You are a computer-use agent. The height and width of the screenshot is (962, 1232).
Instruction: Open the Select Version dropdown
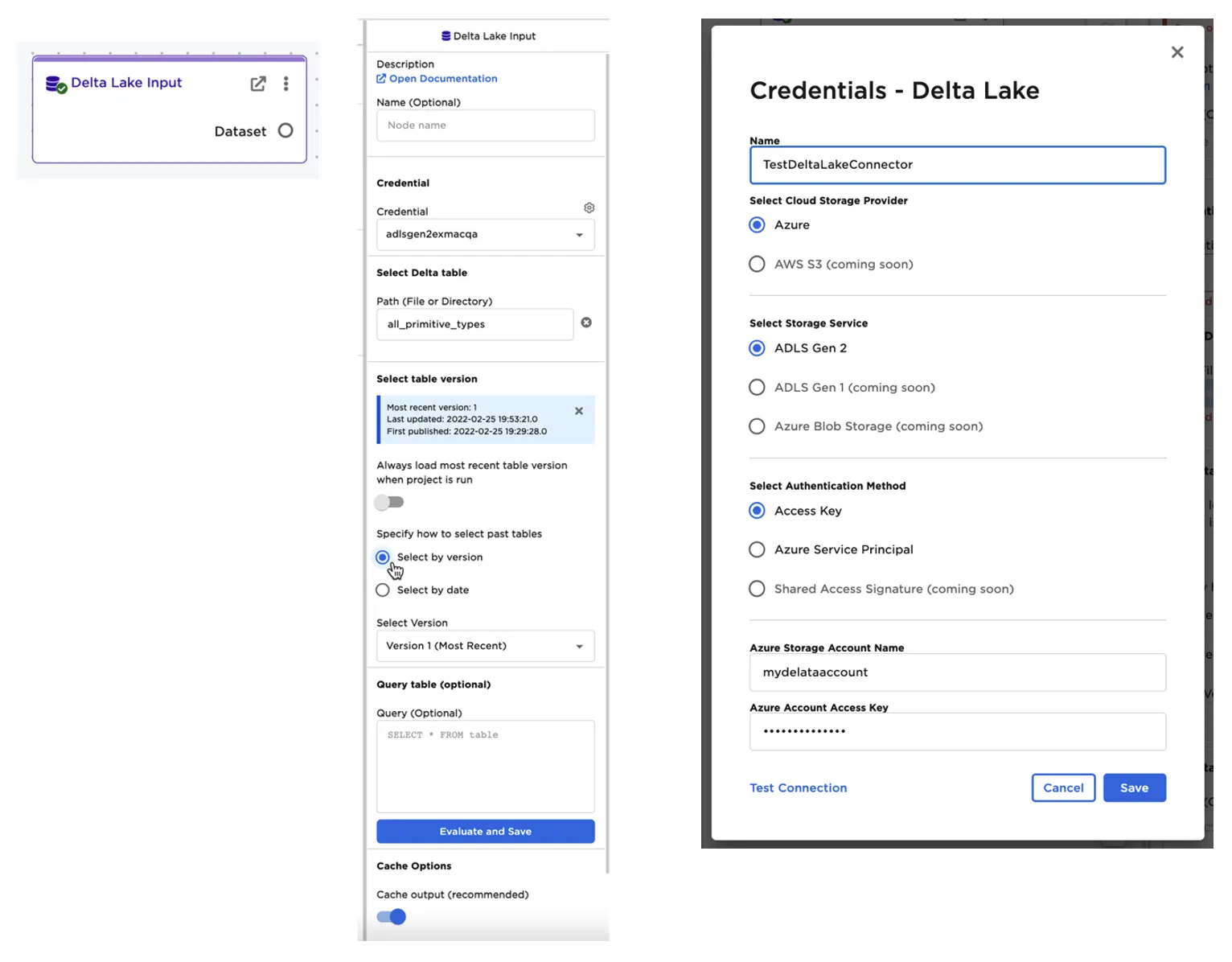pos(485,646)
